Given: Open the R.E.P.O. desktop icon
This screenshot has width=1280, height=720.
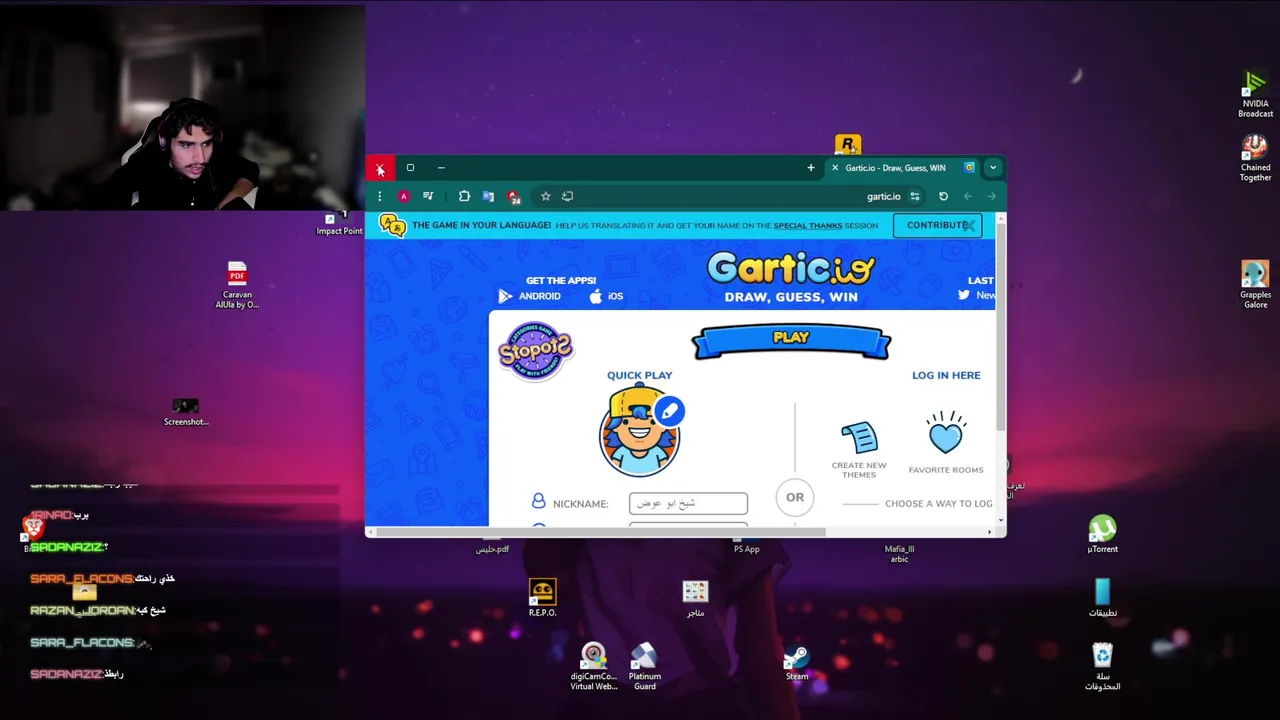Looking at the screenshot, I should point(542,598).
